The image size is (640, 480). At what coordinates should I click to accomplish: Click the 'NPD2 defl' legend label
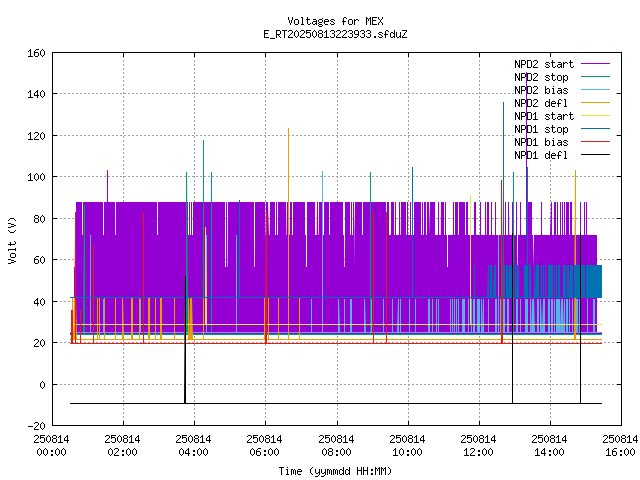(541, 103)
